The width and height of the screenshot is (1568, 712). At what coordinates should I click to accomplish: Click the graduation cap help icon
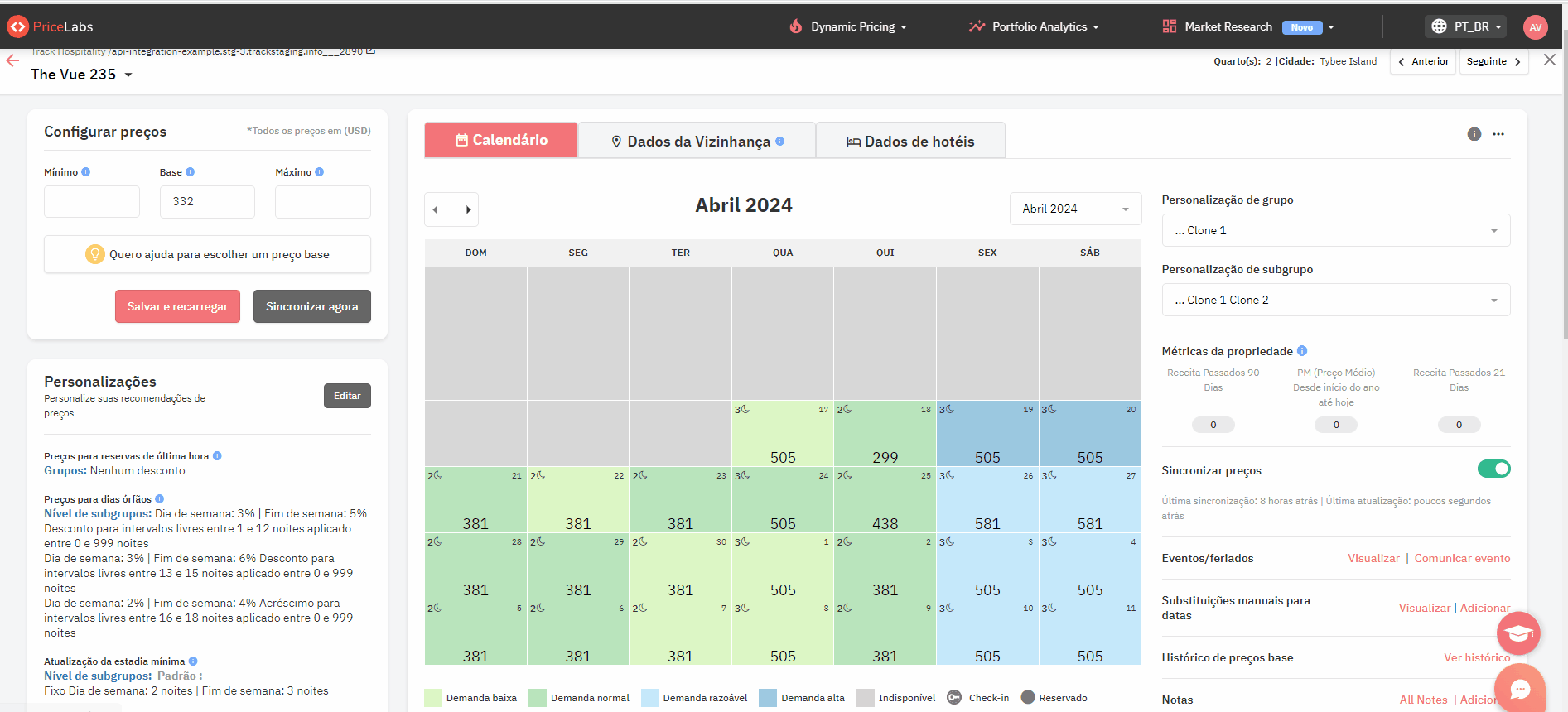(1517, 633)
